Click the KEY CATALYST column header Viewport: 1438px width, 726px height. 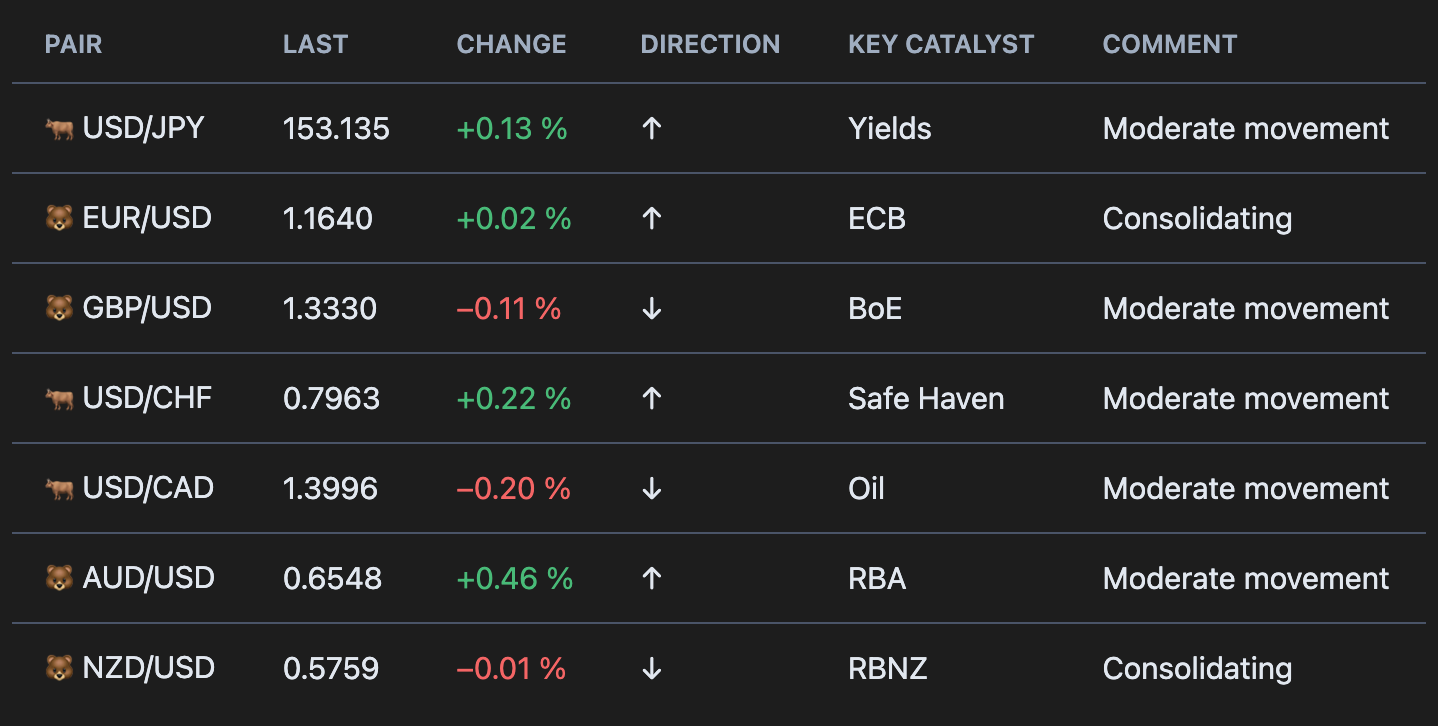click(941, 45)
